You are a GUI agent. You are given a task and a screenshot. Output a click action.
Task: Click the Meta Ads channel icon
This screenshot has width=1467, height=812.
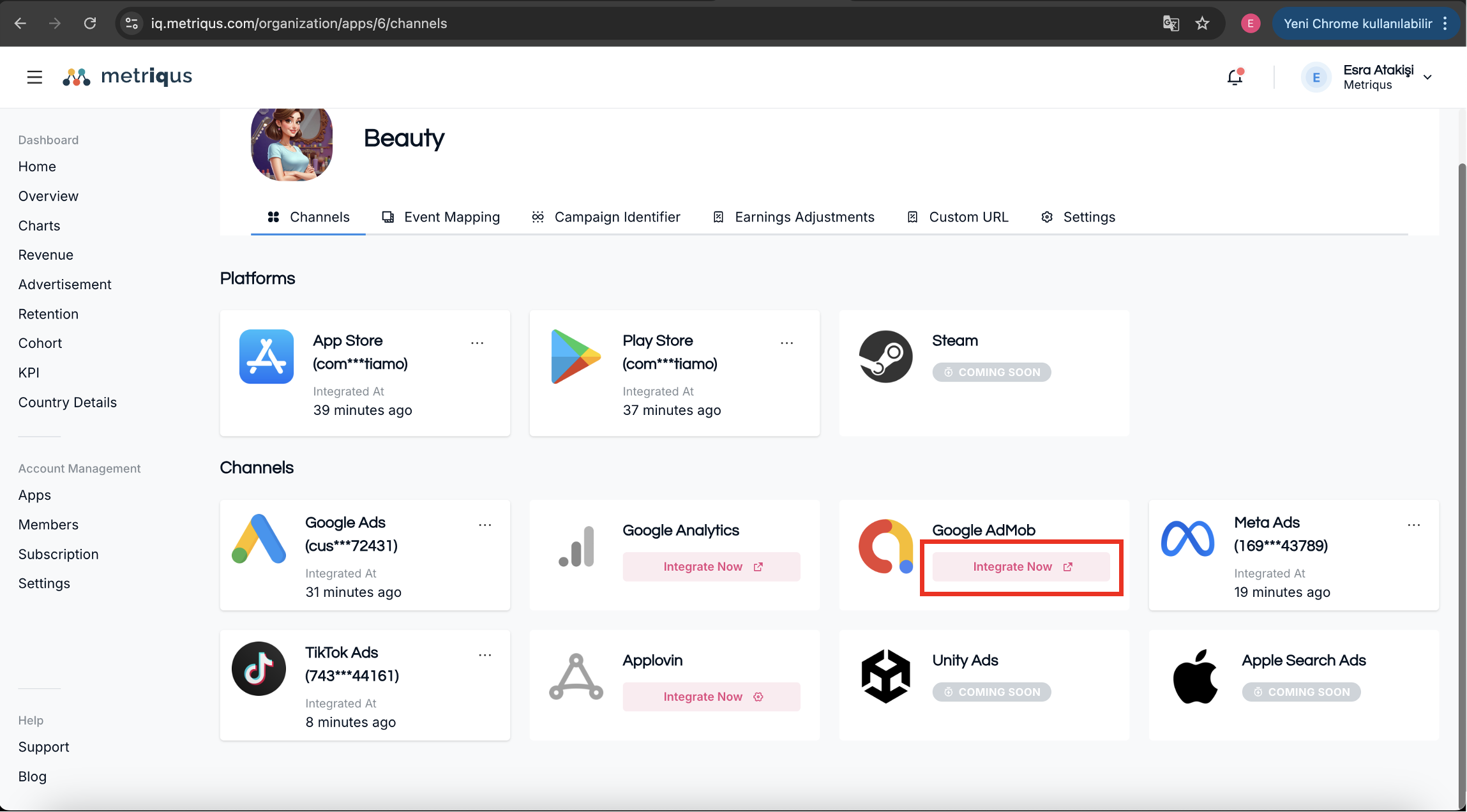[x=1187, y=539]
